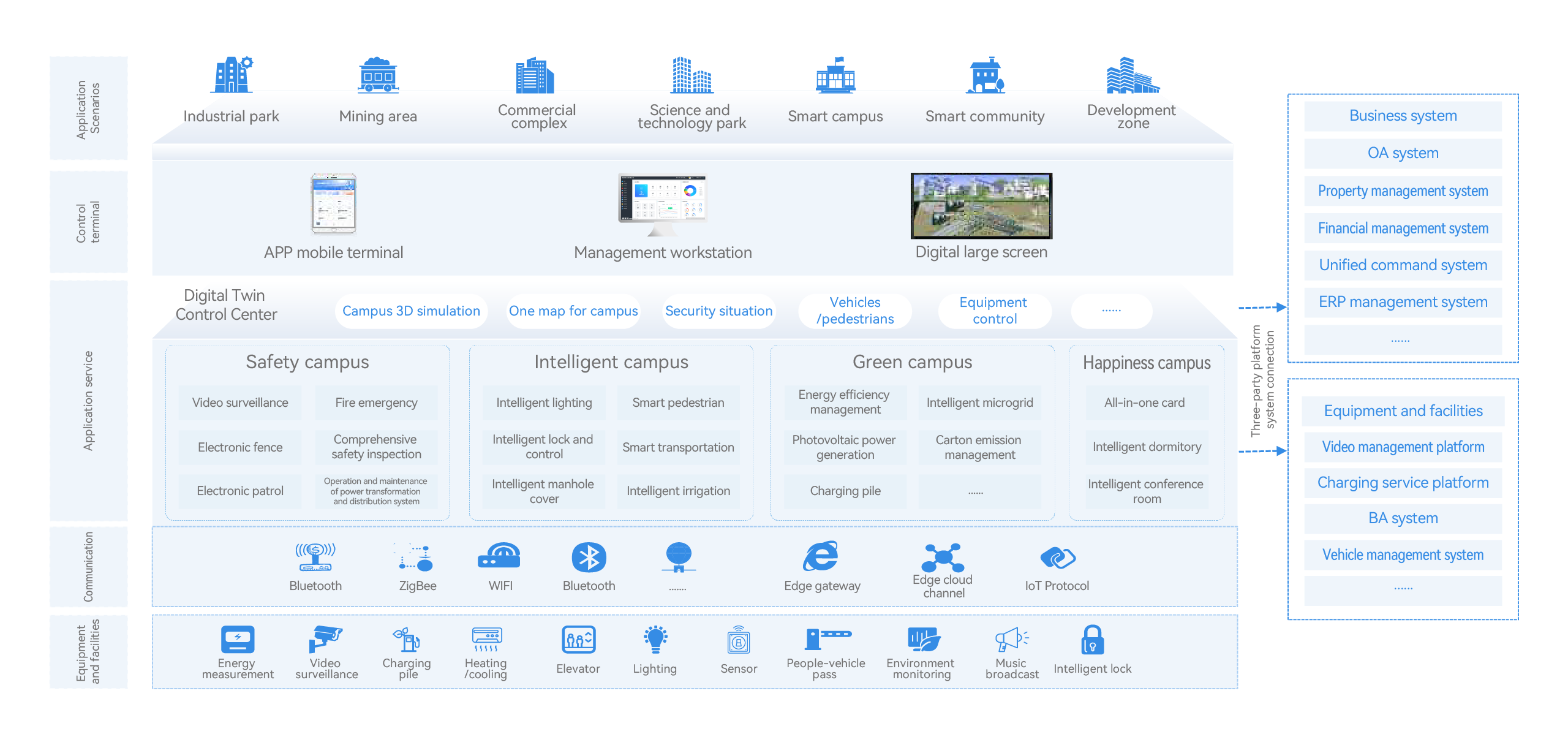This screenshot has height=745, width=1568.
Task: Click the Video surveillance service button
Action: tap(240, 403)
